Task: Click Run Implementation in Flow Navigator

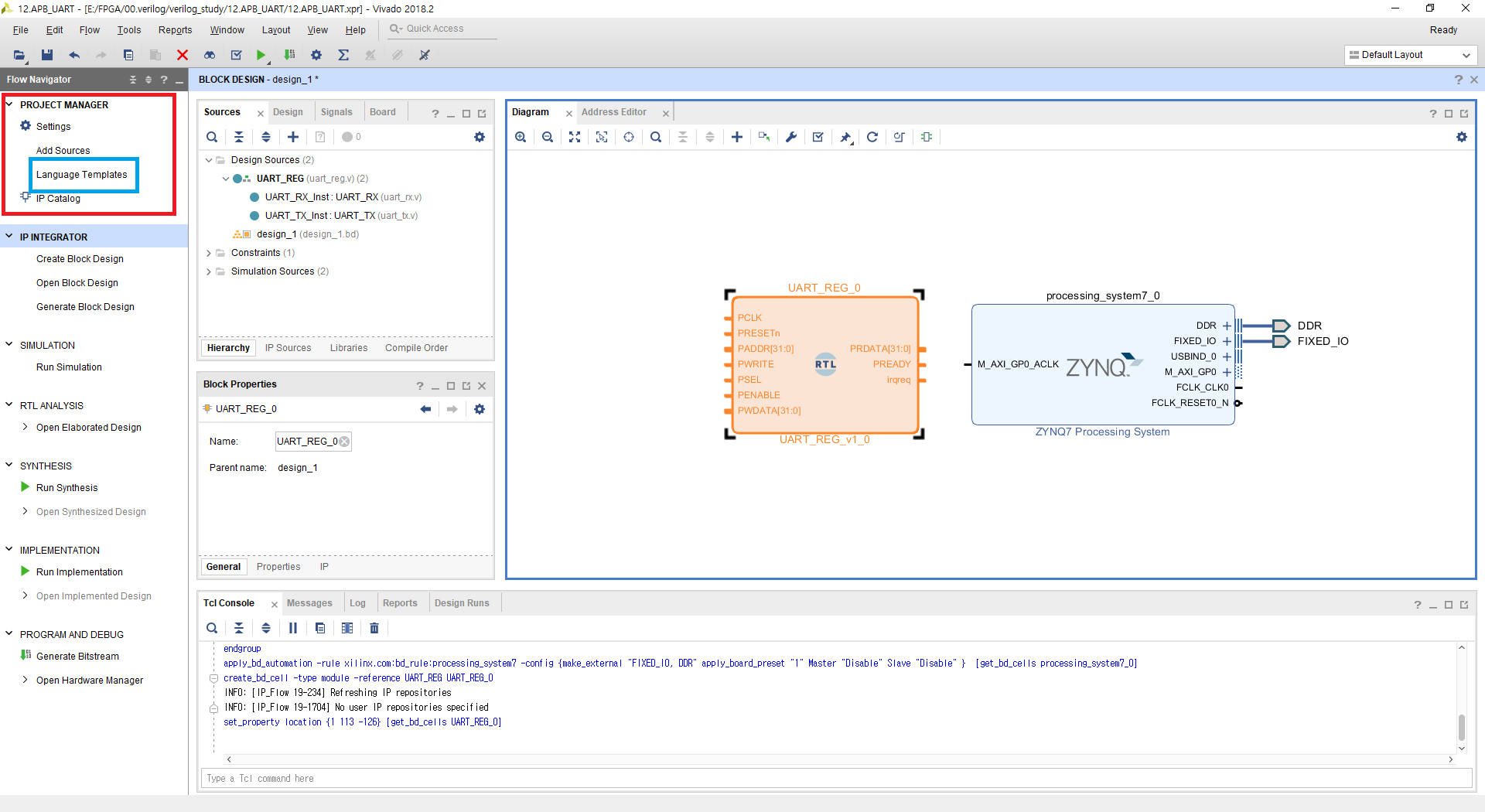Action: (80, 572)
